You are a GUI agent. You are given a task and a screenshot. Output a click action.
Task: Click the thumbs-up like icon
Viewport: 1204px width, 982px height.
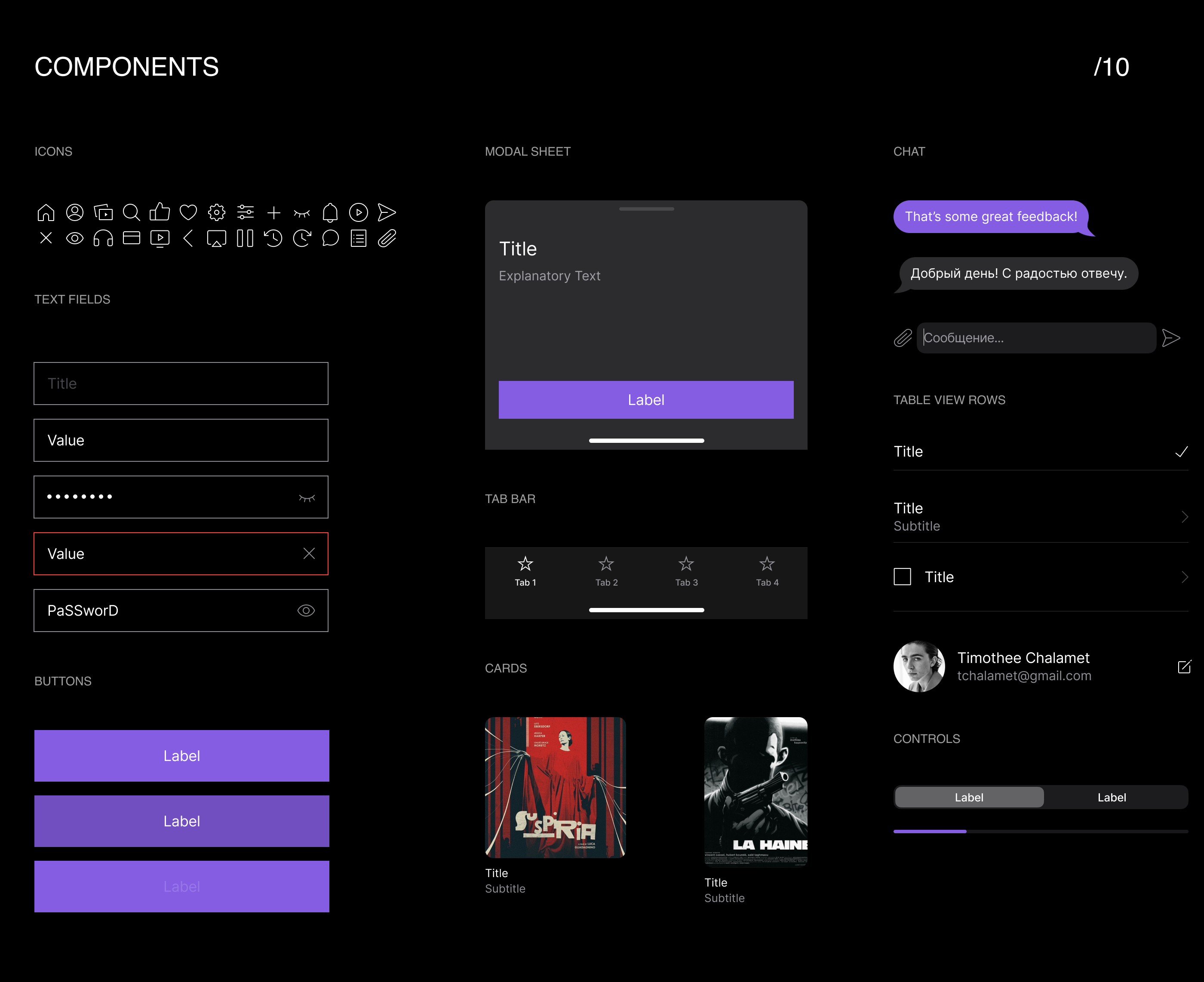(160, 212)
